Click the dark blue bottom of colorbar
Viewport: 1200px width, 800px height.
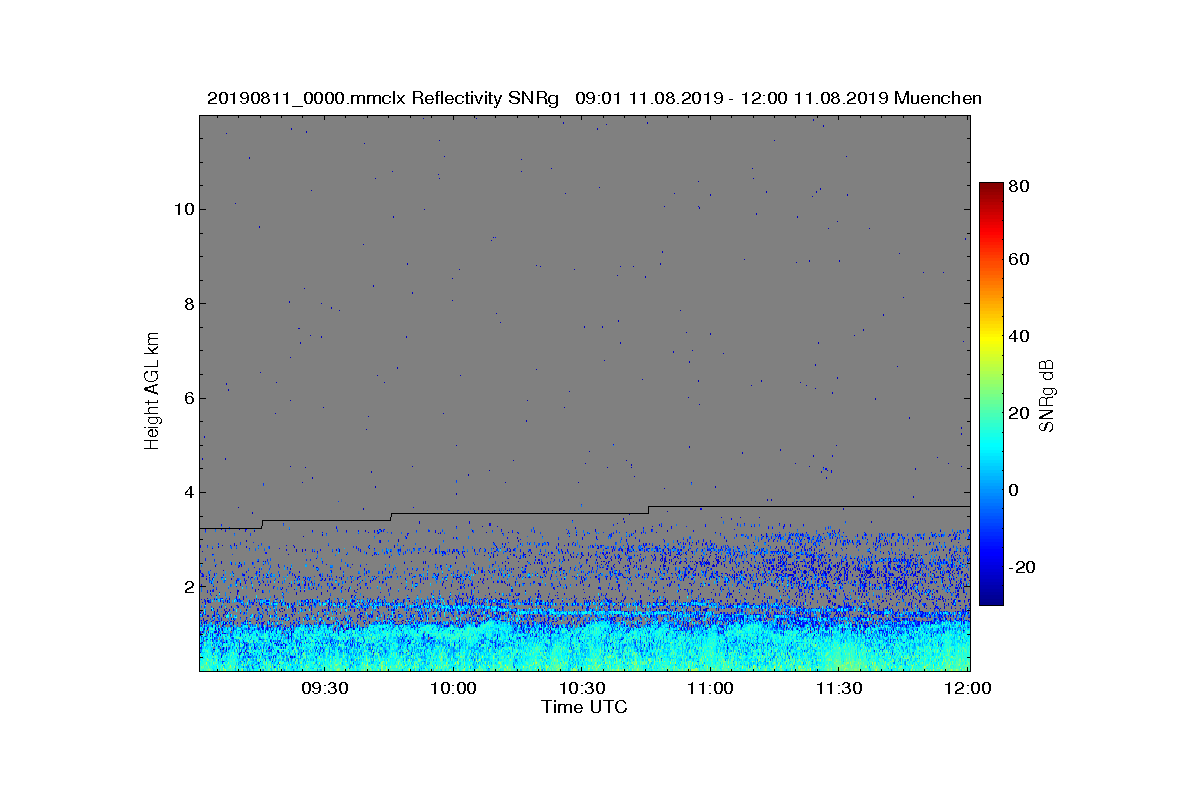pos(991,596)
